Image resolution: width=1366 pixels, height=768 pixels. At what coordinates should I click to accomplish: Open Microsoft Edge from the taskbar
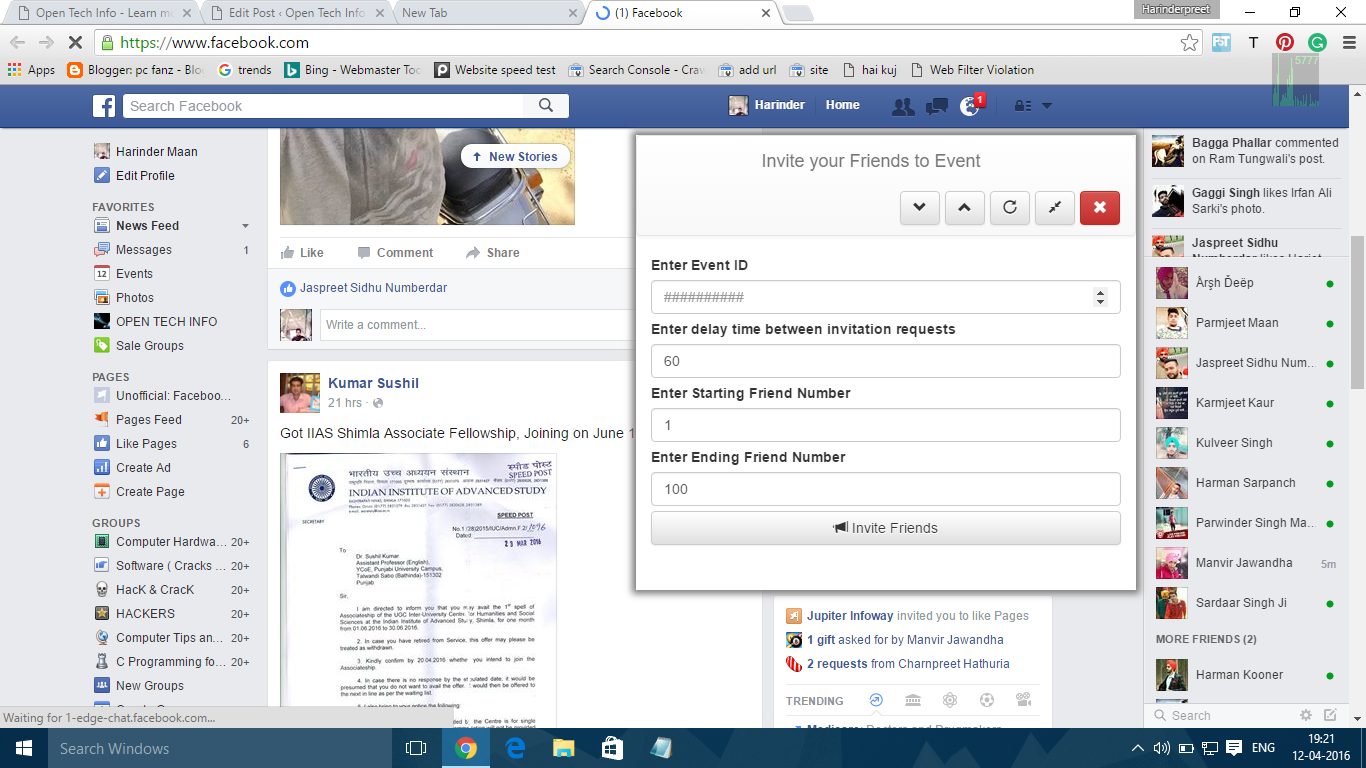515,748
